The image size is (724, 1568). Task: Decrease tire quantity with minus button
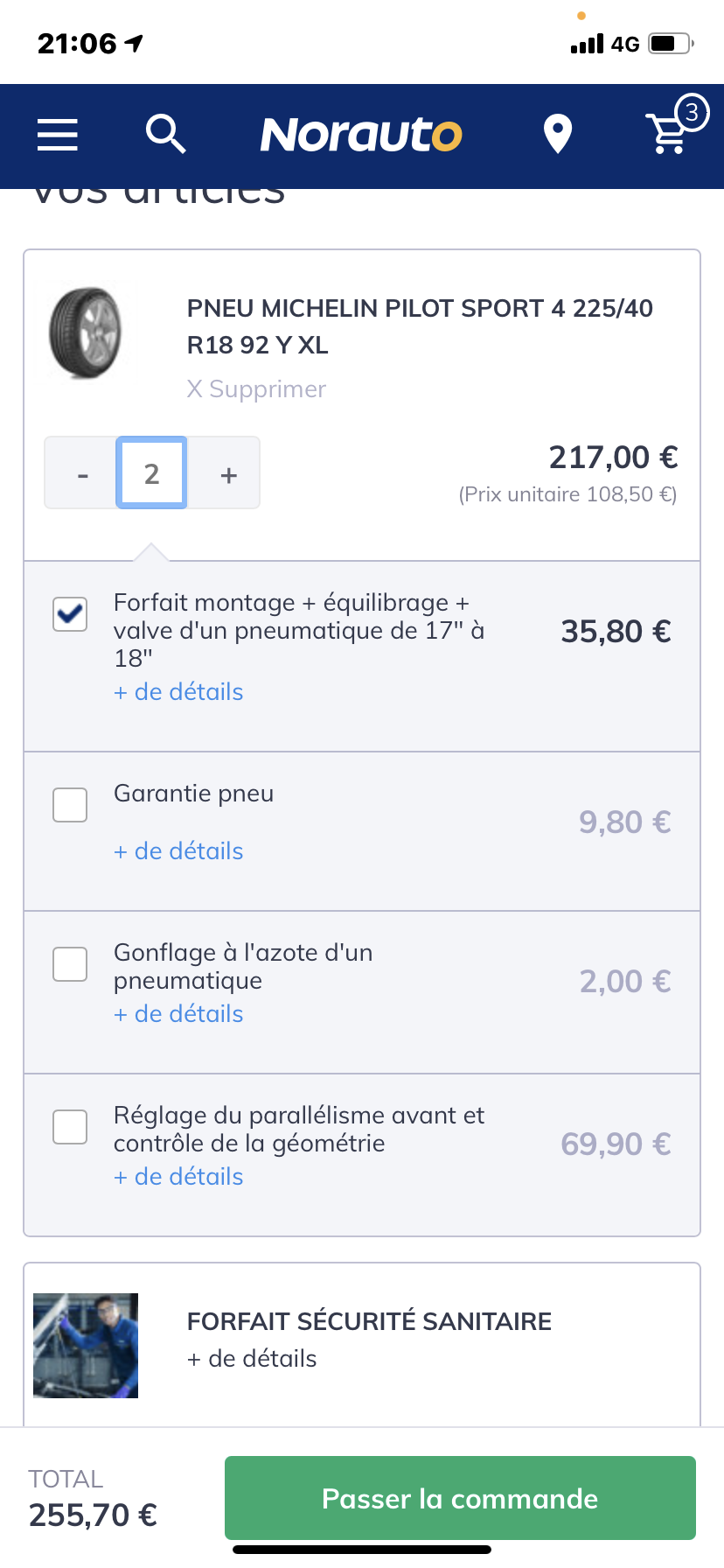pos(82,474)
